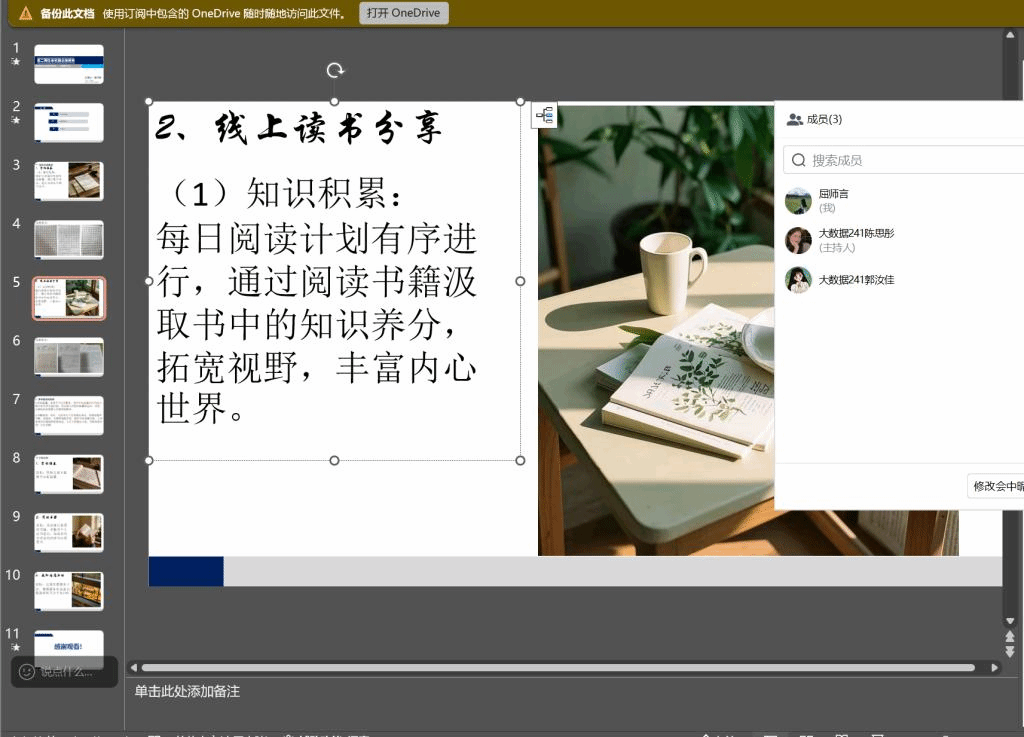Screen dimensions: 1024x737
Task: Open OneDrive from the backup banner
Action: (404, 13)
